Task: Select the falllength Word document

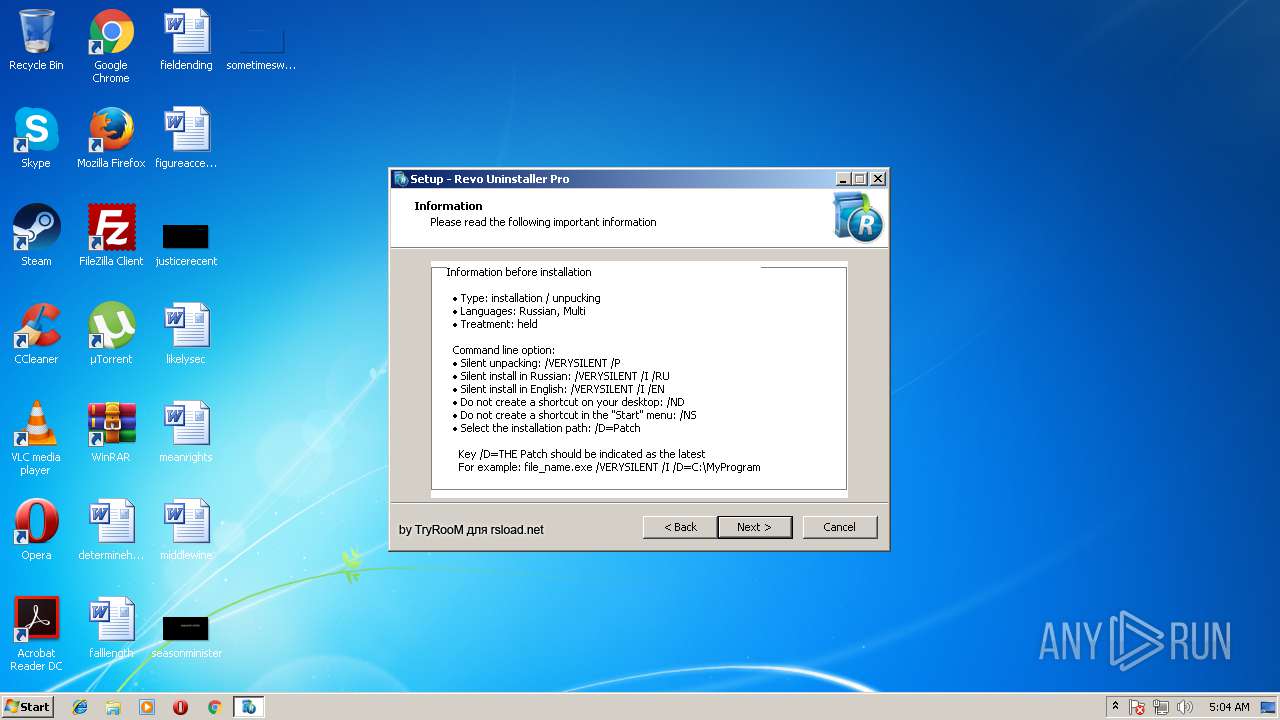Action: [x=111, y=628]
